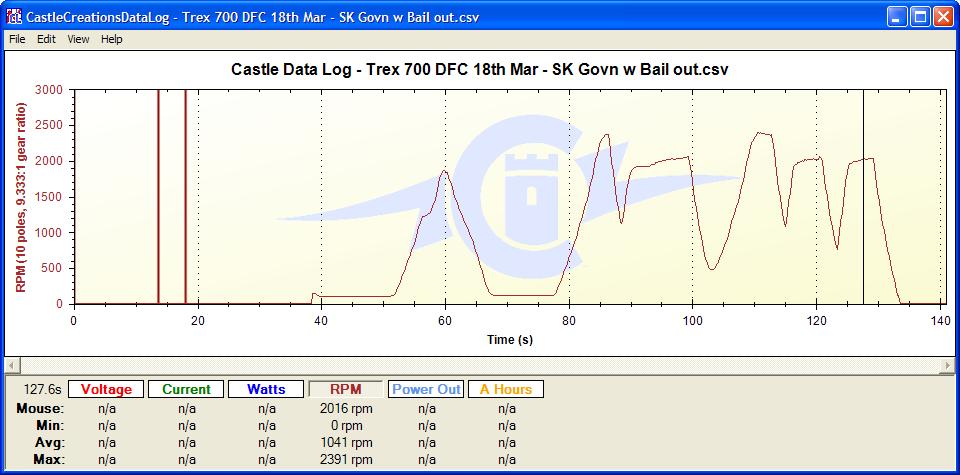Toggle the Voltage data series

coord(106,389)
